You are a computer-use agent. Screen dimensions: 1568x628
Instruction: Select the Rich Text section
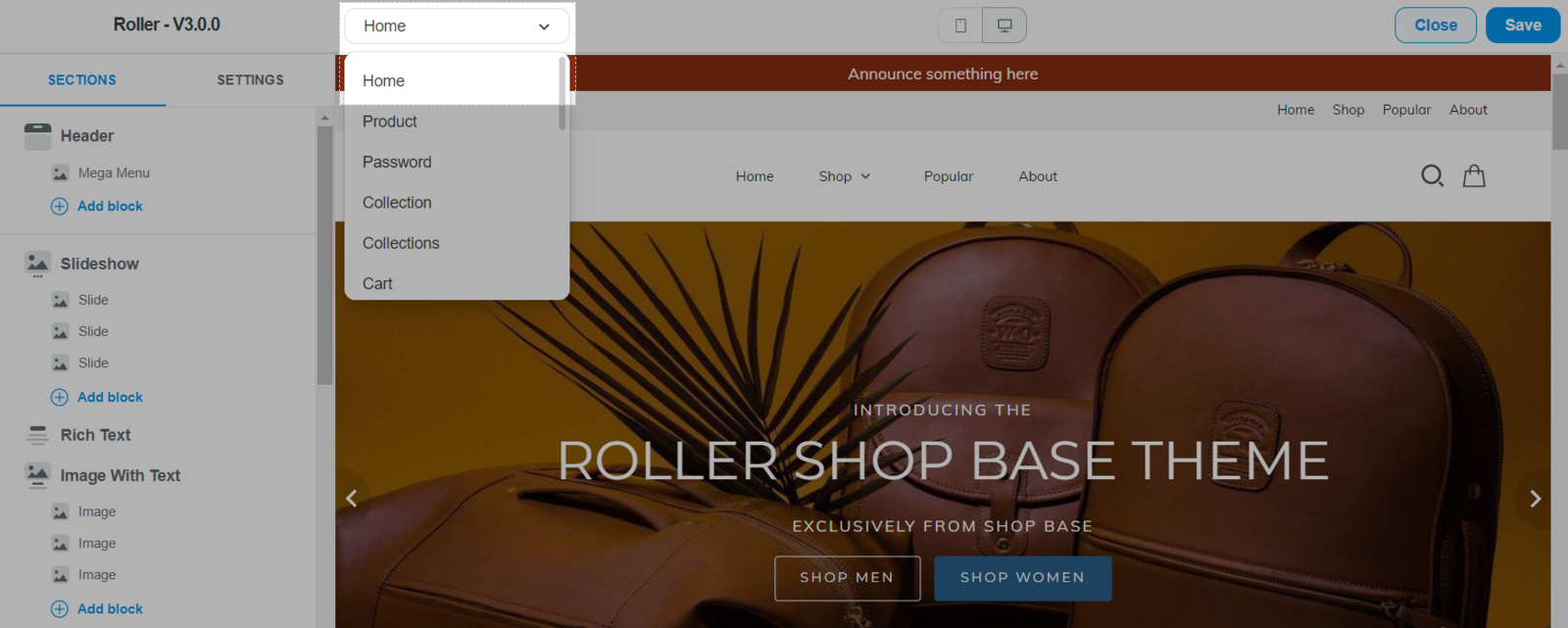point(95,435)
